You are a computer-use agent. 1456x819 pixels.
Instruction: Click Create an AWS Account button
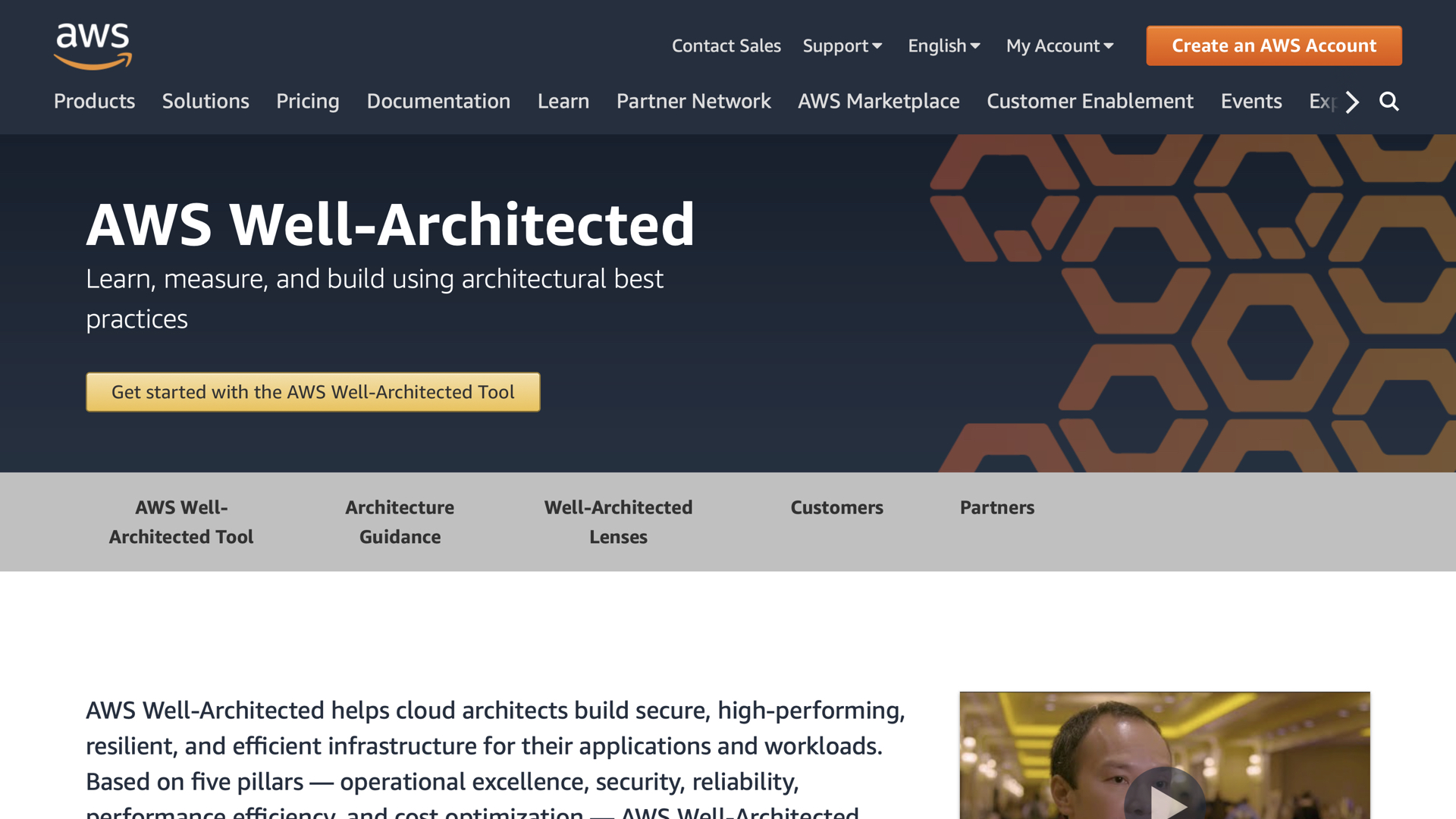coord(1274,46)
